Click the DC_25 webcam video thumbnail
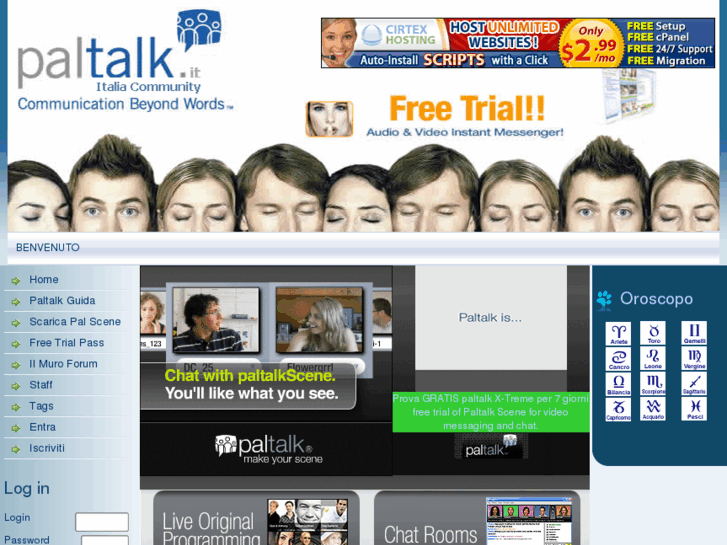This screenshot has height=545, width=727. click(216, 321)
